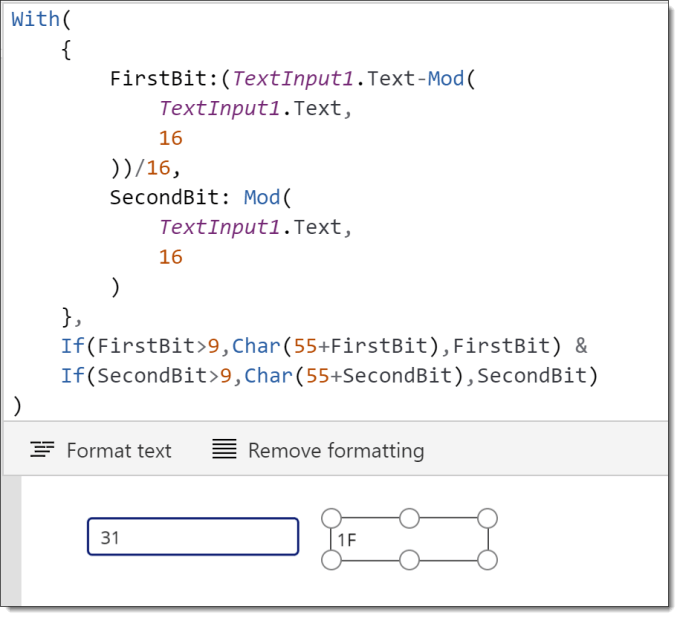This screenshot has height=618, width=680.
Task: Click the SecondBit: Mod( line
Action: [200, 198]
